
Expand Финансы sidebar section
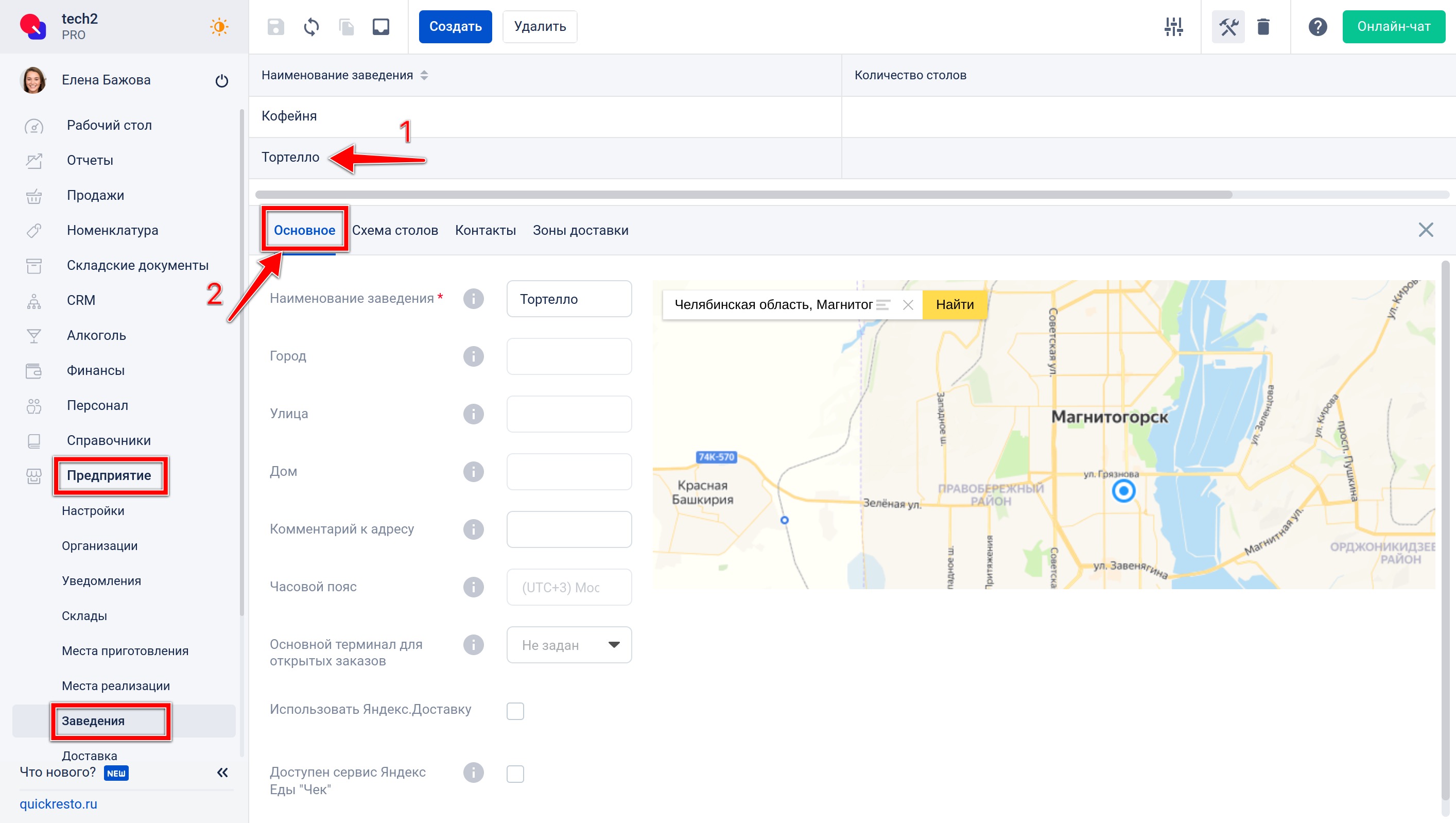coord(96,371)
